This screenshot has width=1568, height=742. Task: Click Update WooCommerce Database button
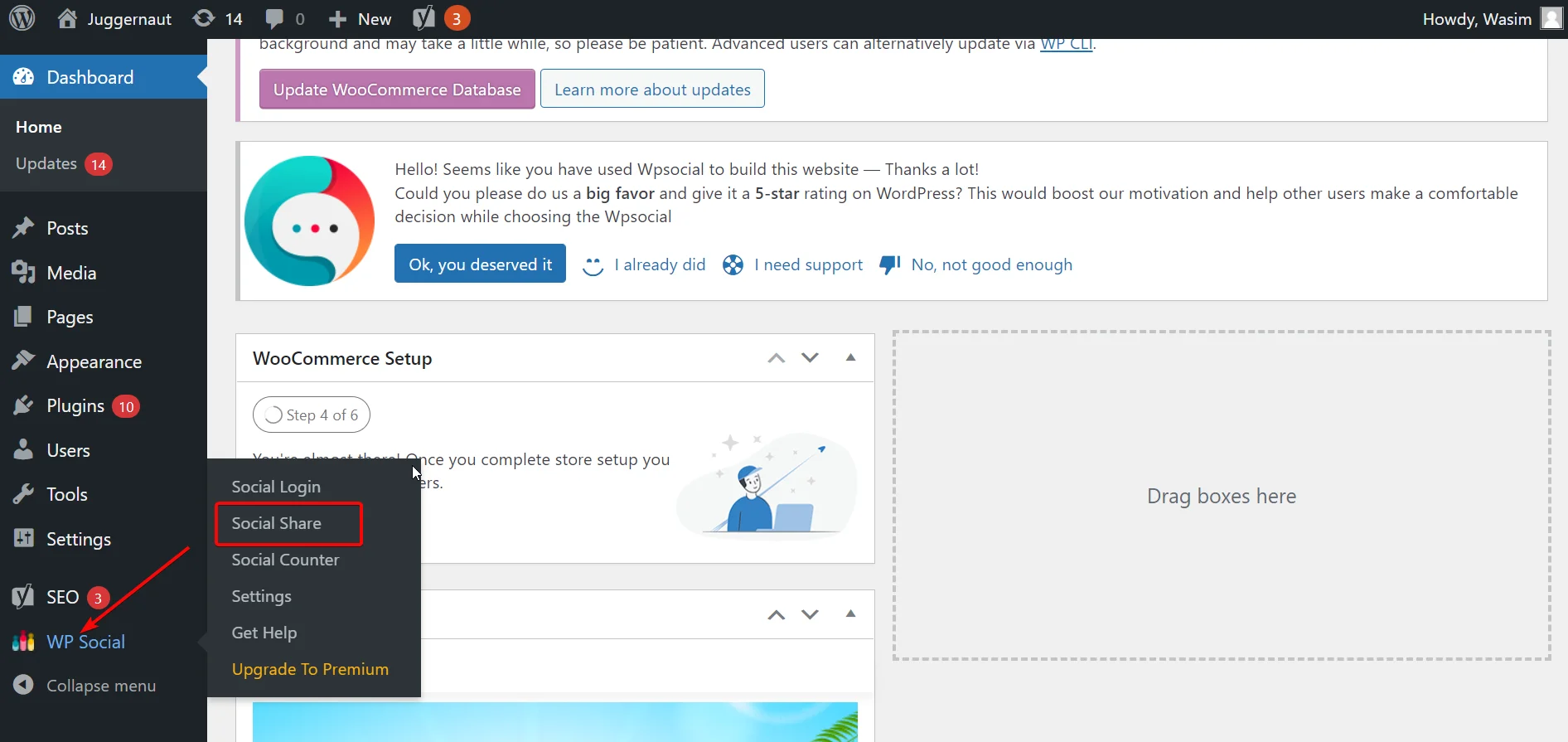tap(397, 89)
